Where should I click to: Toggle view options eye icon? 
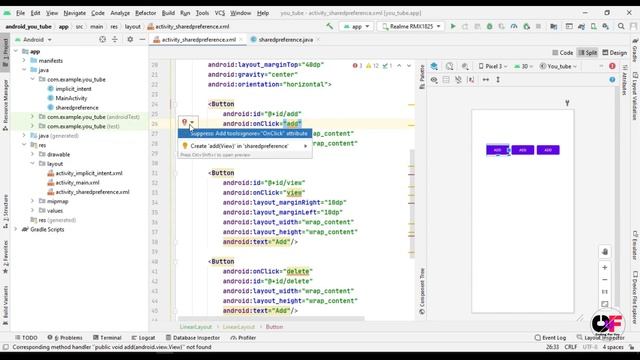coord(434,80)
